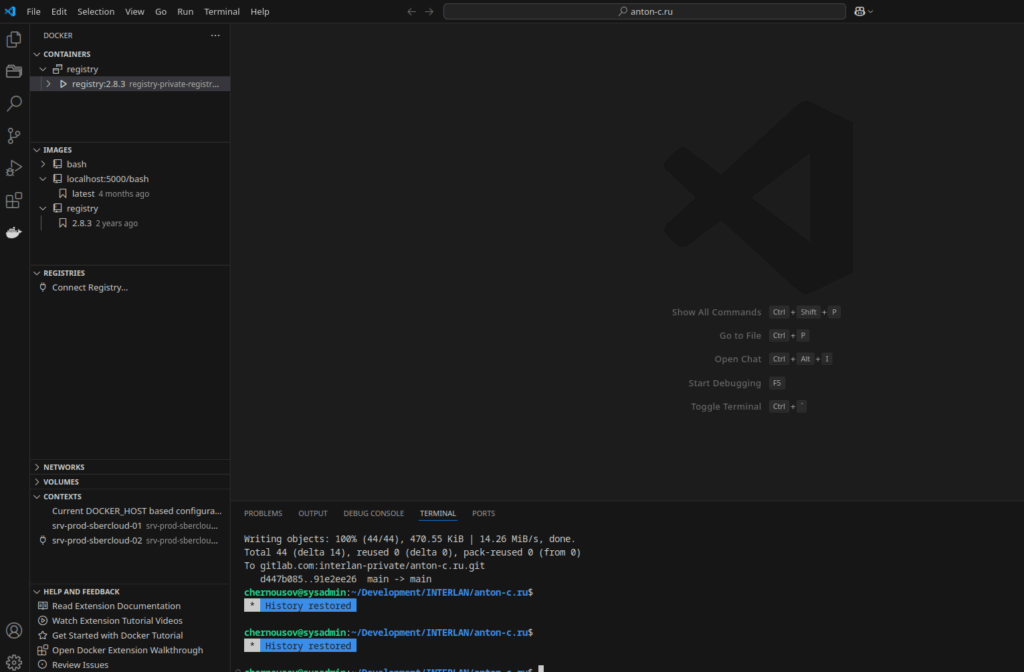Image resolution: width=1024 pixels, height=672 pixels.
Task: Open Docker panel more actions ellipsis
Action: pos(215,35)
